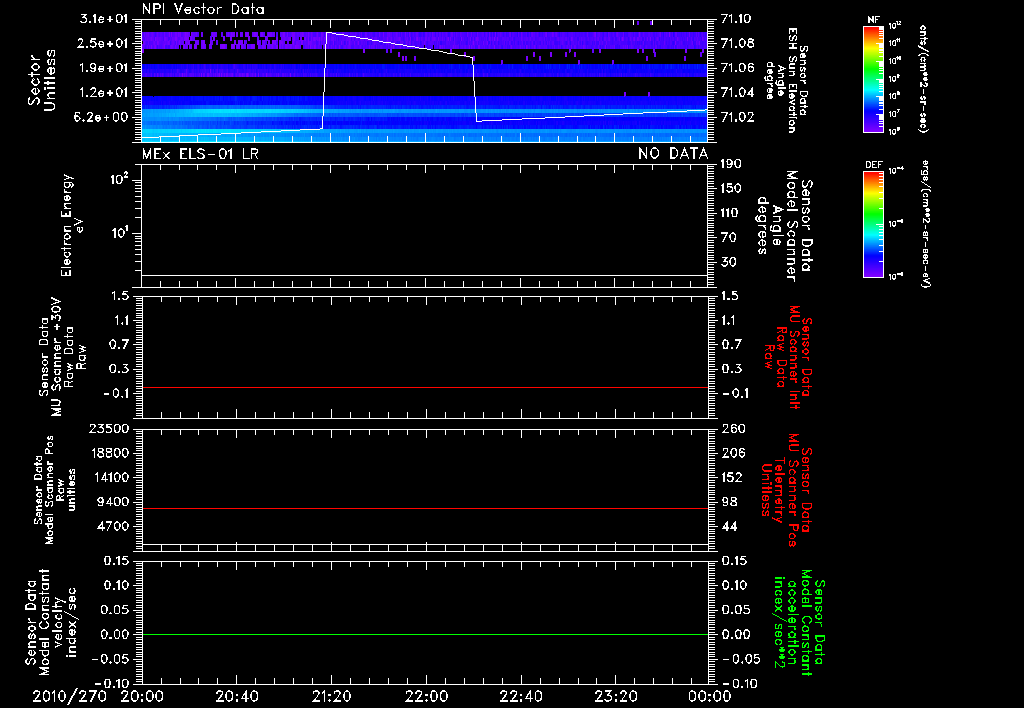Click the 71.08 sun elevation tick value
The image size is (1024, 708).
[x=737, y=43]
